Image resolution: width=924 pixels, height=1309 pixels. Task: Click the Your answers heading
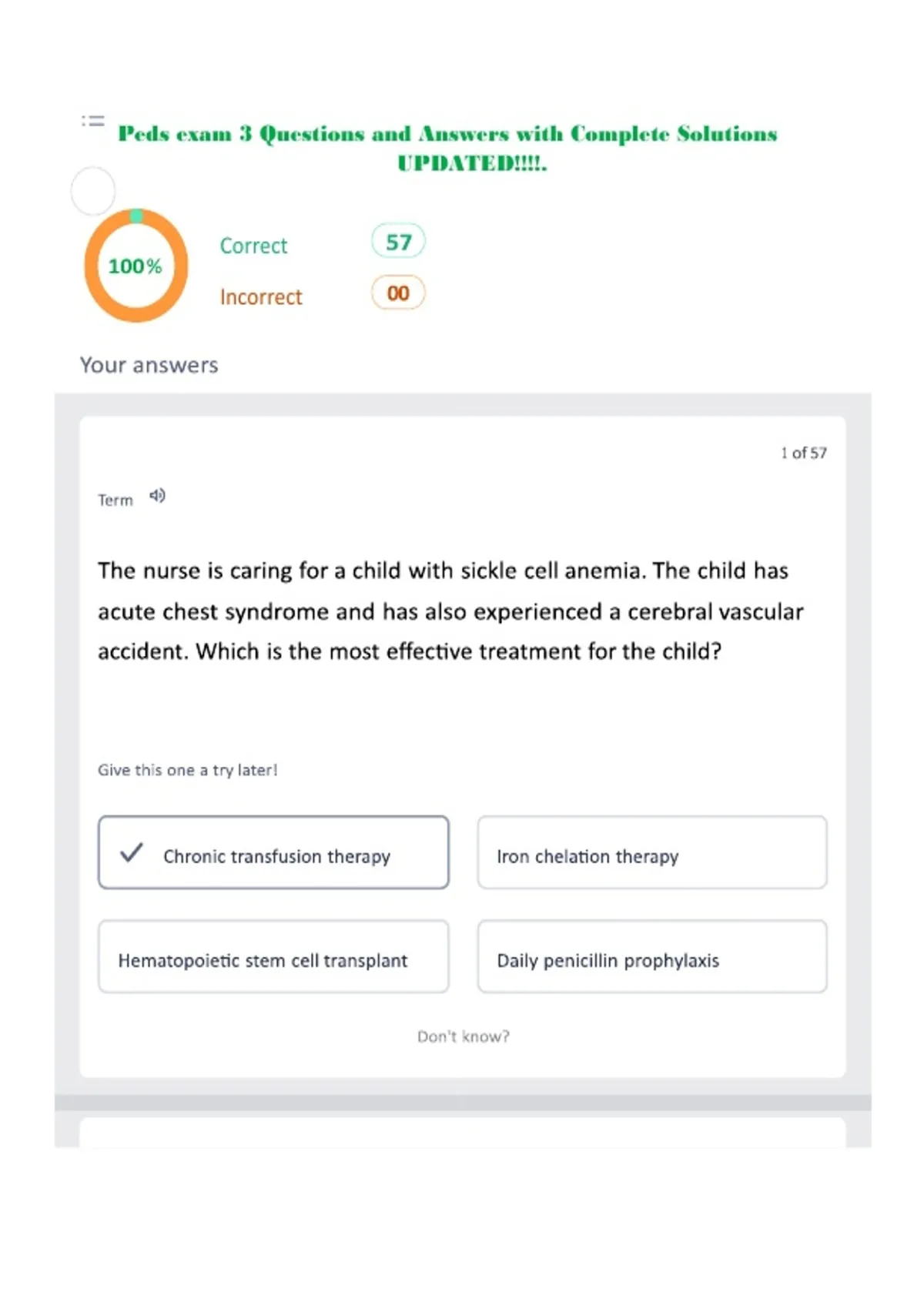149,365
